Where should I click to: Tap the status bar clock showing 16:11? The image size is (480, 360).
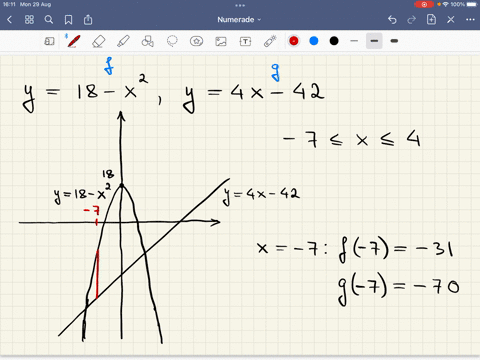(9, 4)
